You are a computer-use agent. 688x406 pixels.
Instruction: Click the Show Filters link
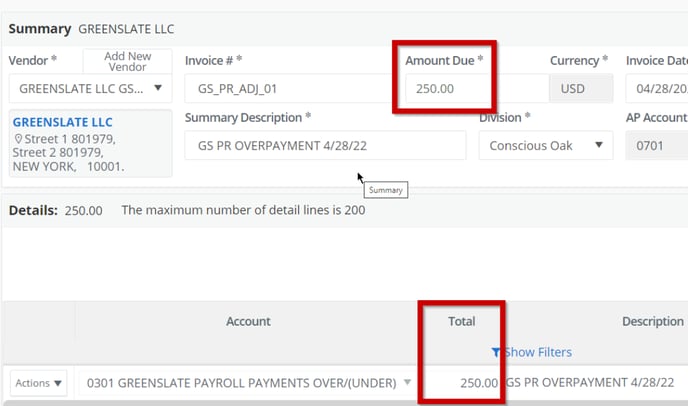(538, 352)
